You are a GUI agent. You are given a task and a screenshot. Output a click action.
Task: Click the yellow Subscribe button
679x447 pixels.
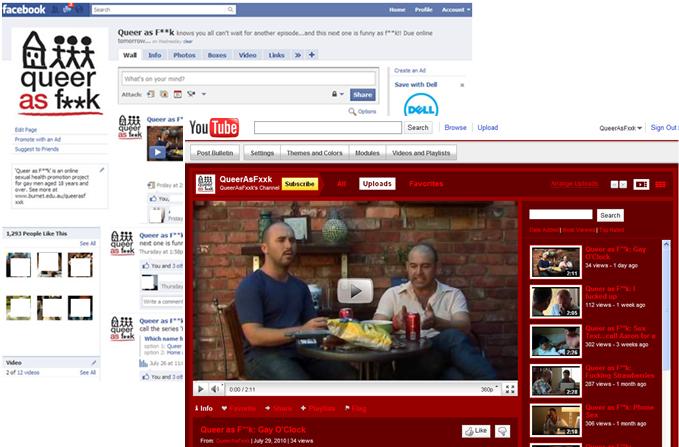[299, 184]
